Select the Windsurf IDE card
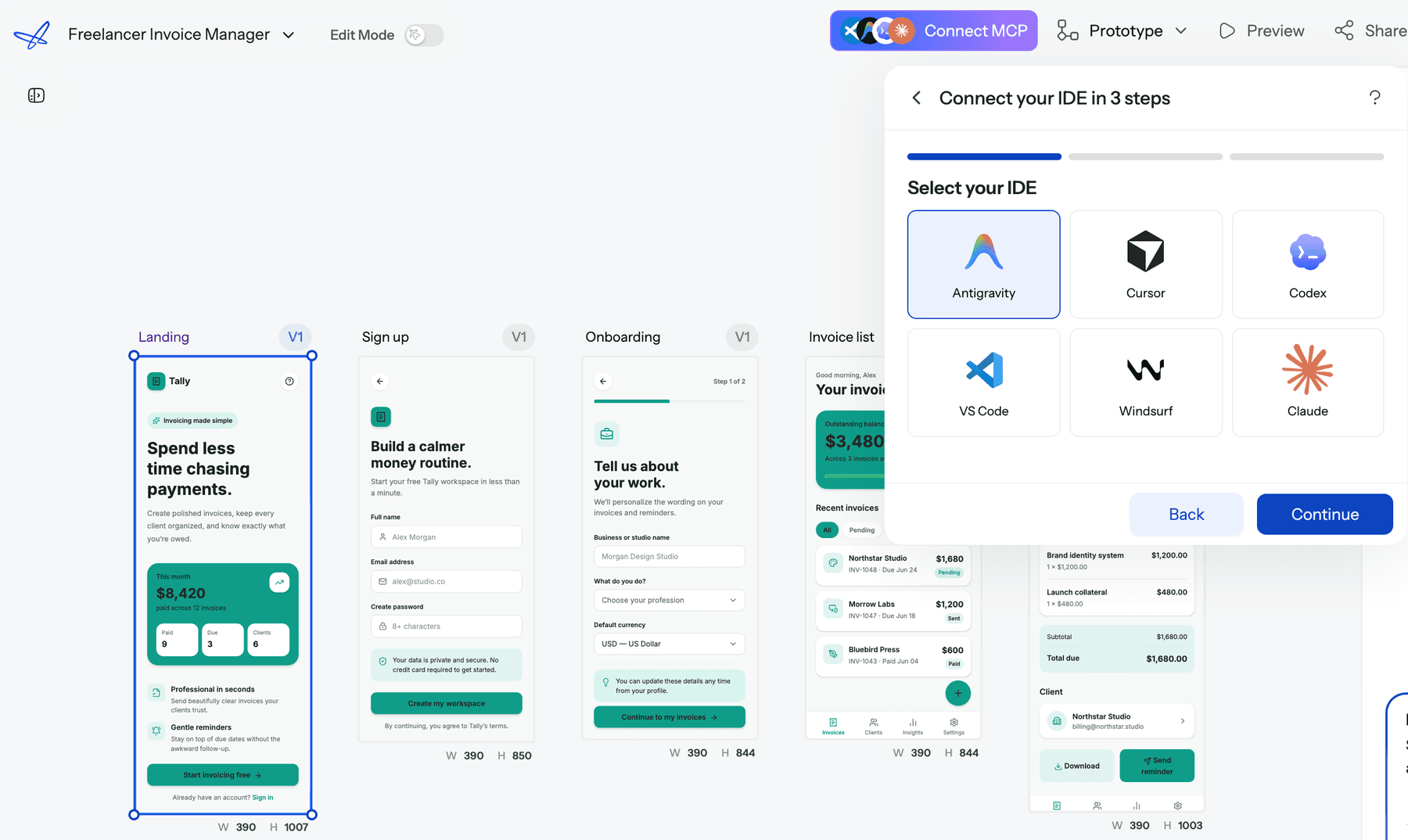Viewport: 1408px width, 840px height. point(1145,382)
